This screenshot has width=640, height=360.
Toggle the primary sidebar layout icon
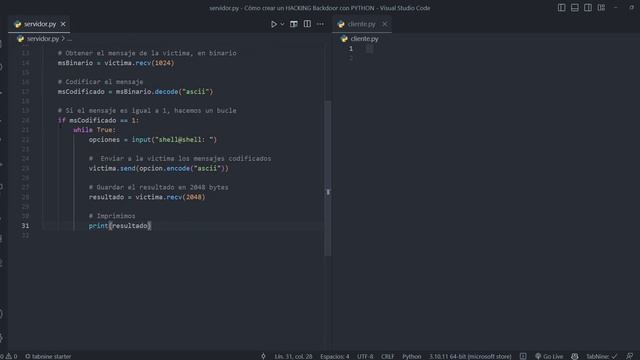pos(562,8)
